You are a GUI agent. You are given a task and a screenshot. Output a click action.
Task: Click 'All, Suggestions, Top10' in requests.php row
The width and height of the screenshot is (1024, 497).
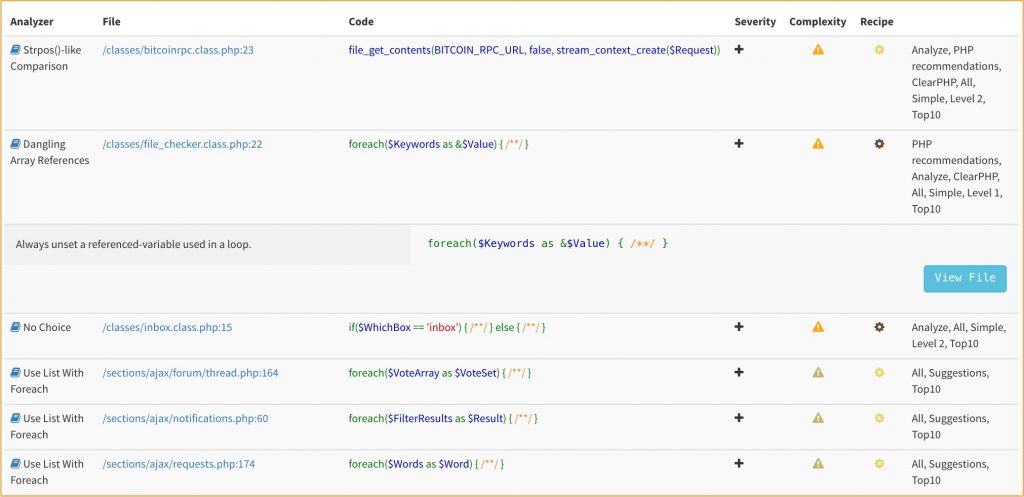(950, 472)
